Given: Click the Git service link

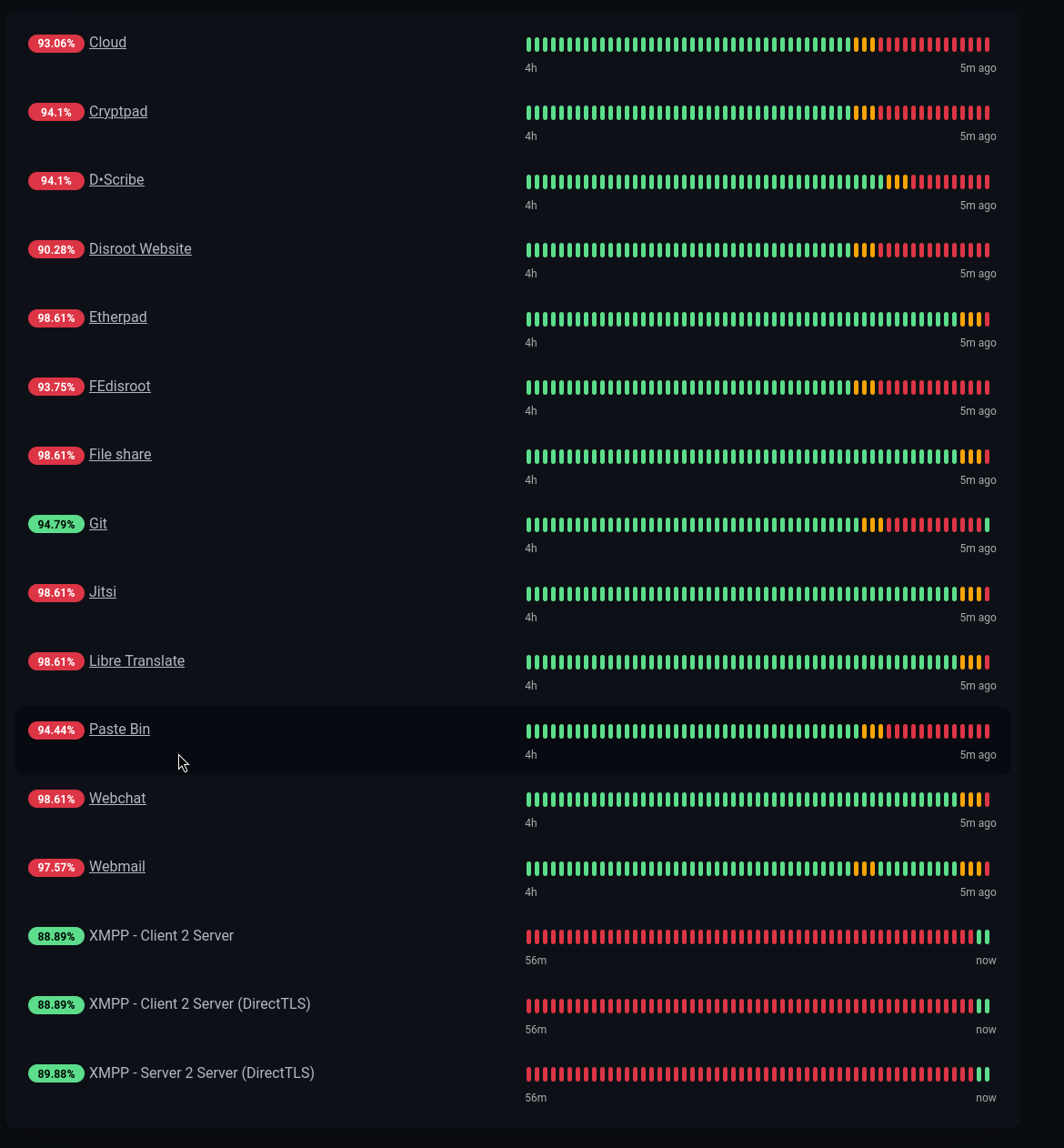Looking at the screenshot, I should (x=98, y=524).
